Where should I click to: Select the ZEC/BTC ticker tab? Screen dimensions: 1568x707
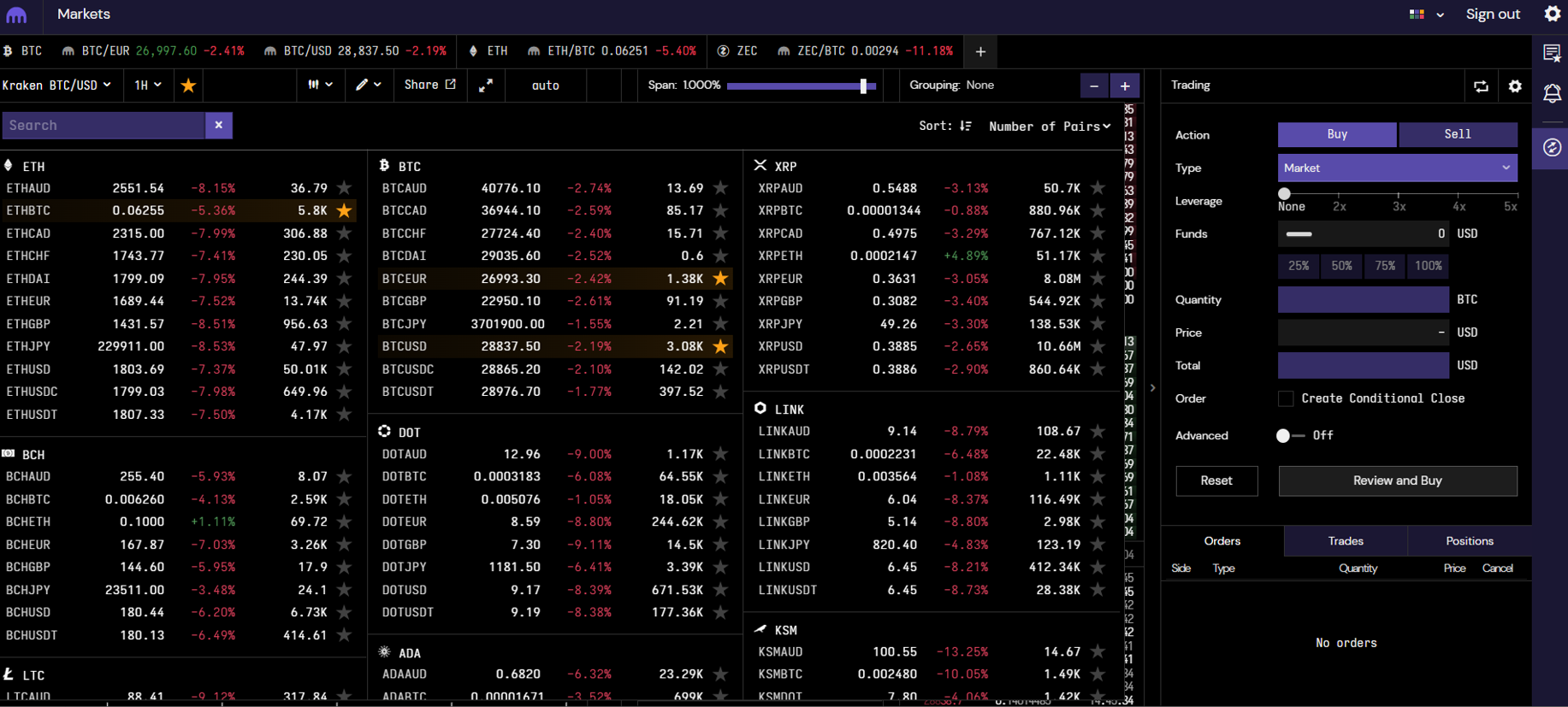click(x=866, y=51)
